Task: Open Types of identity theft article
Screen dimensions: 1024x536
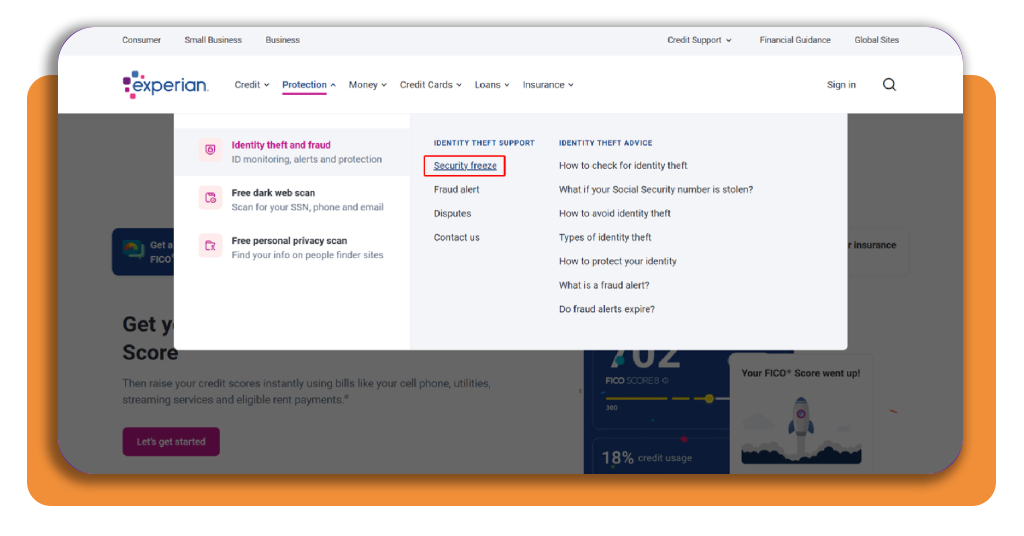Action: click(605, 238)
